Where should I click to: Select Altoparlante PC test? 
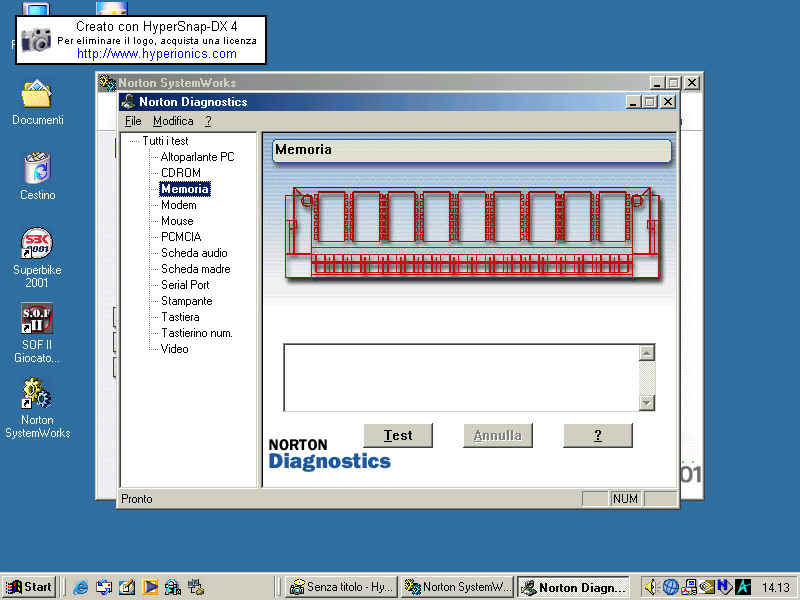tap(197, 157)
